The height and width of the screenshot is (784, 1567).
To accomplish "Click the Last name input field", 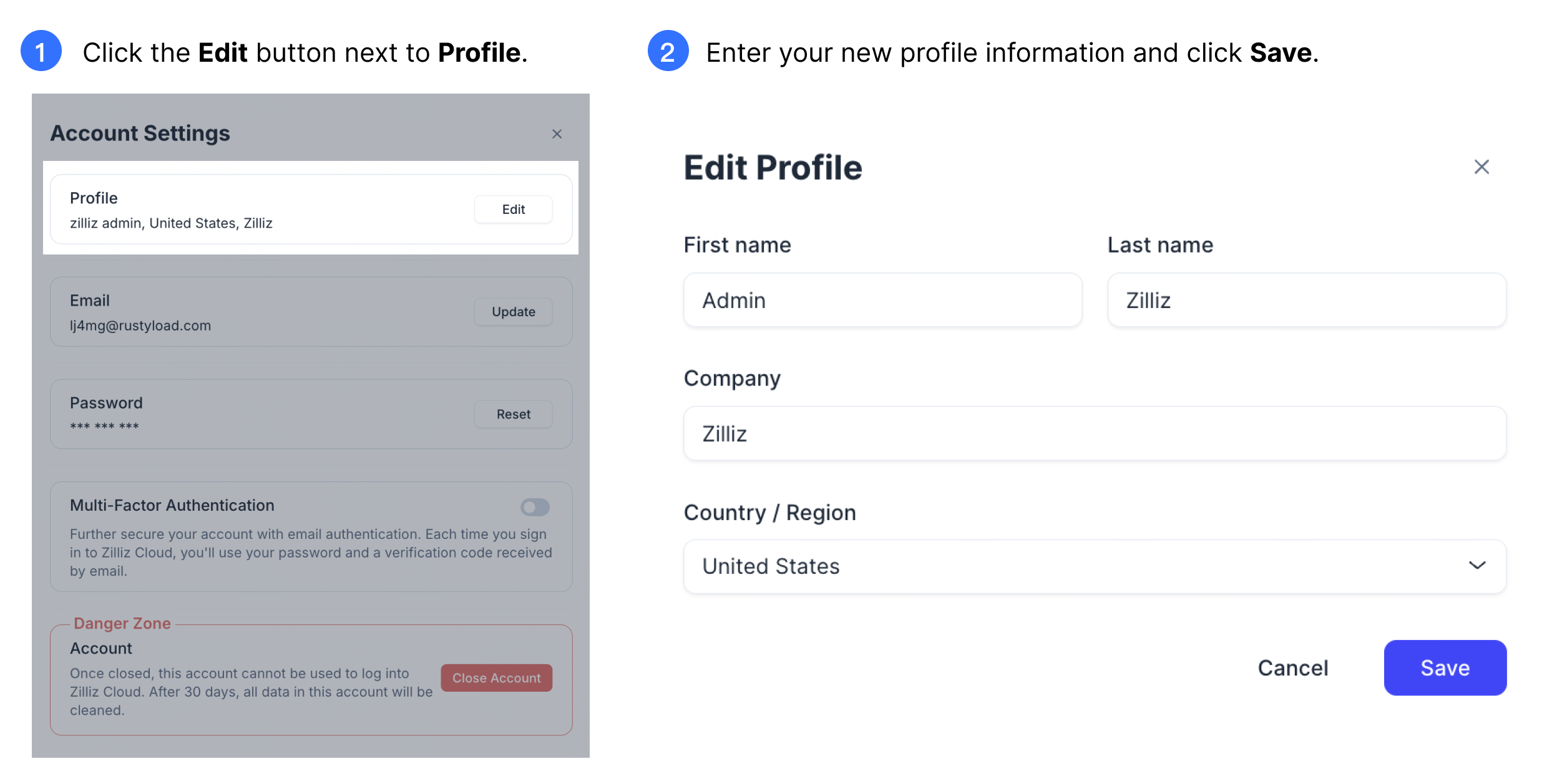I will (x=1307, y=299).
